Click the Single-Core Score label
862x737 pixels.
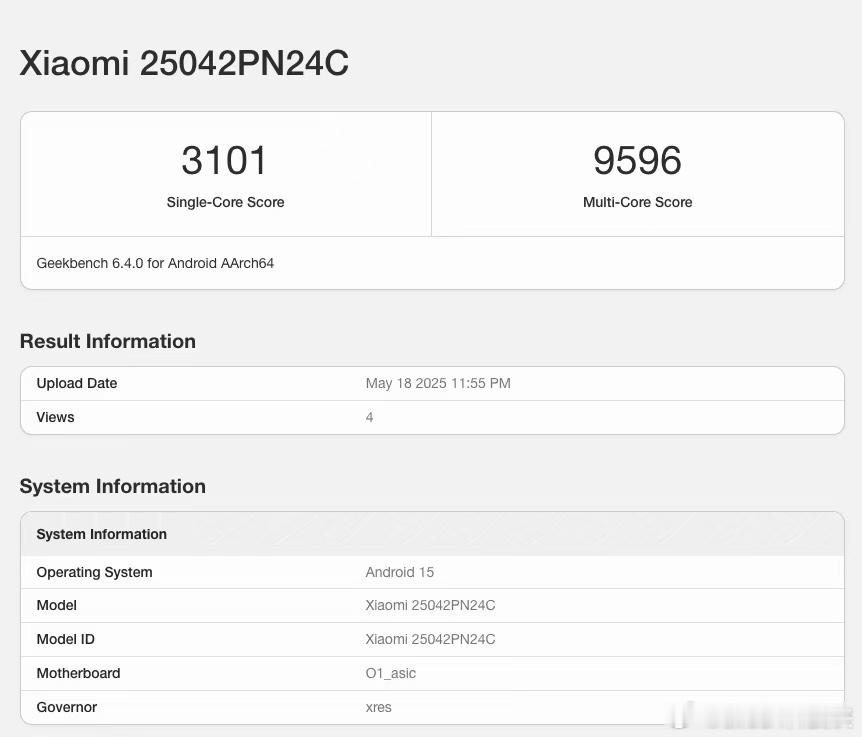click(x=225, y=202)
